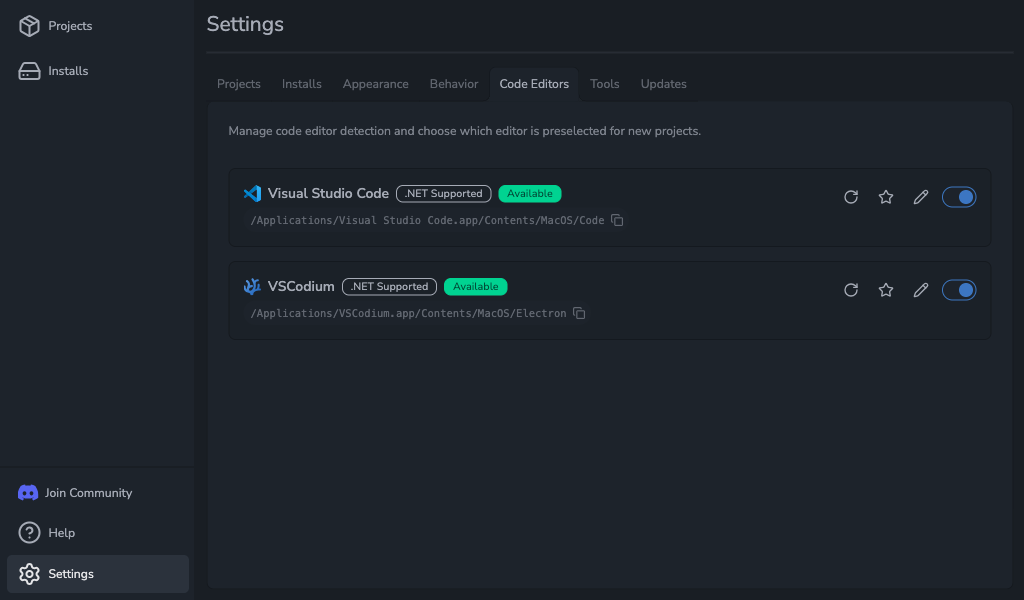Click the Visual Studio Code logo icon
1024x600 pixels.
[252, 193]
